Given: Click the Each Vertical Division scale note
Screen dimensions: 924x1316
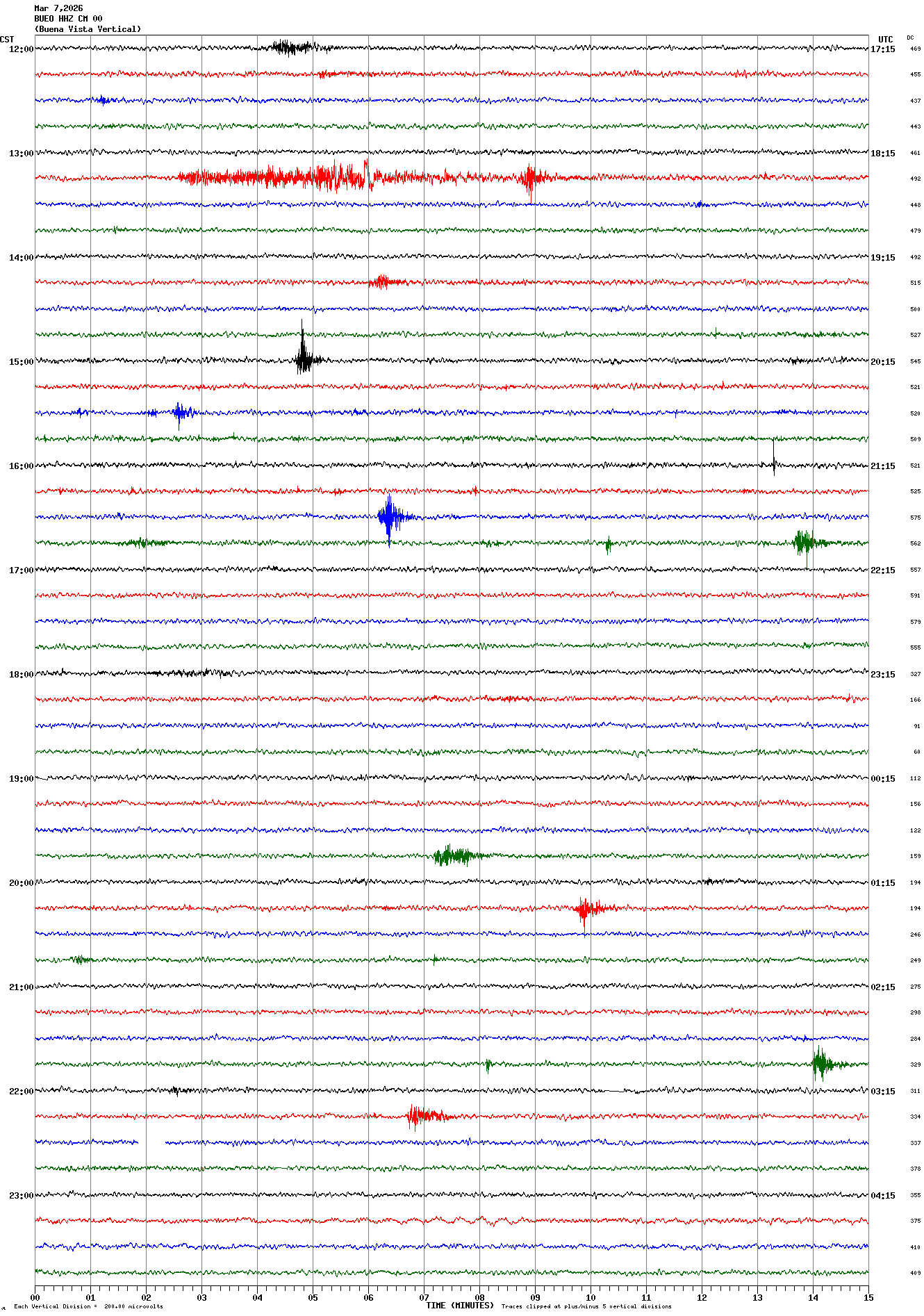Looking at the screenshot, I should click(x=88, y=1306).
